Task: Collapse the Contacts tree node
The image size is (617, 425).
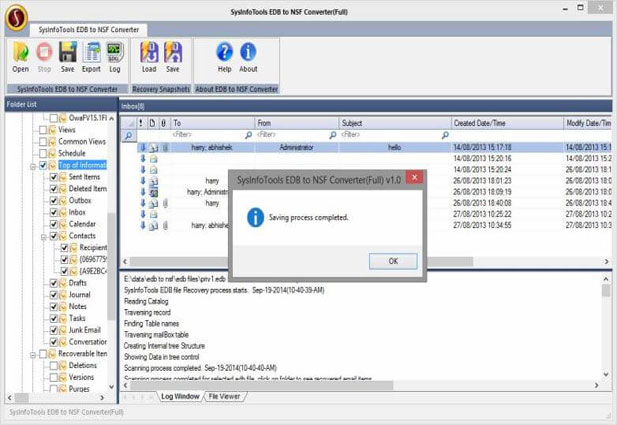Action: [x=44, y=237]
